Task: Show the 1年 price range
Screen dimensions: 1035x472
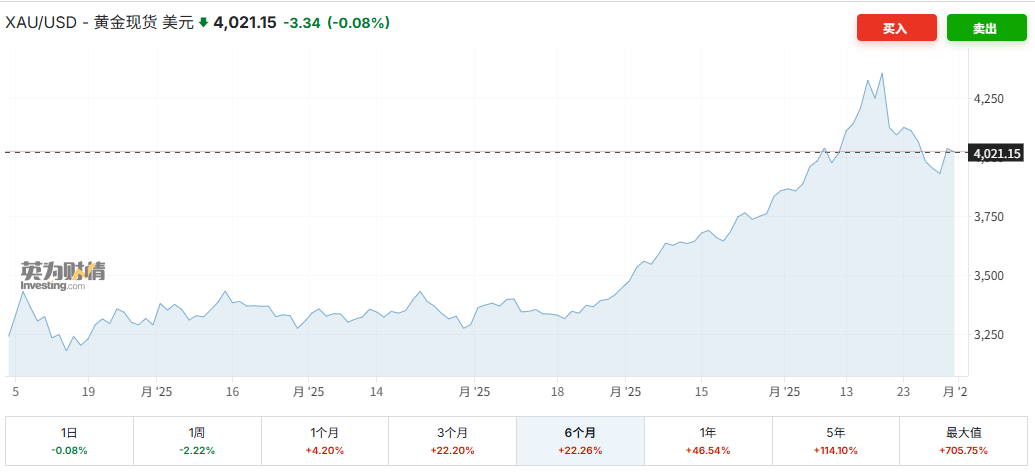Action: tap(708, 440)
